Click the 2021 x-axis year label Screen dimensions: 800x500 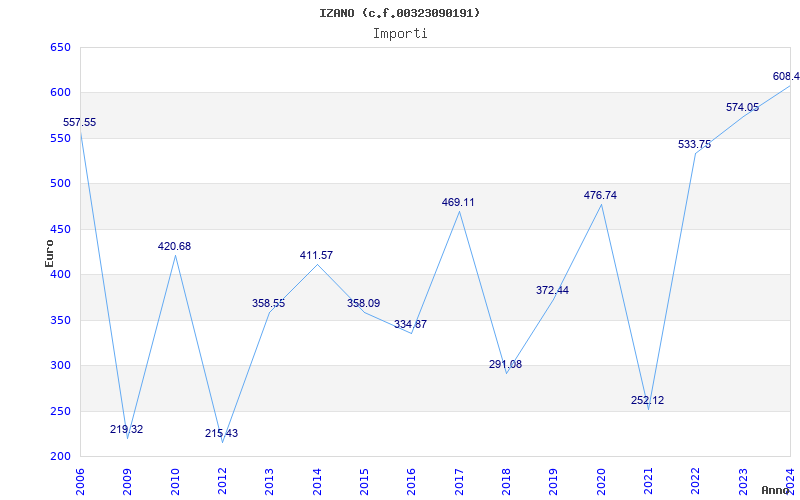click(x=648, y=482)
